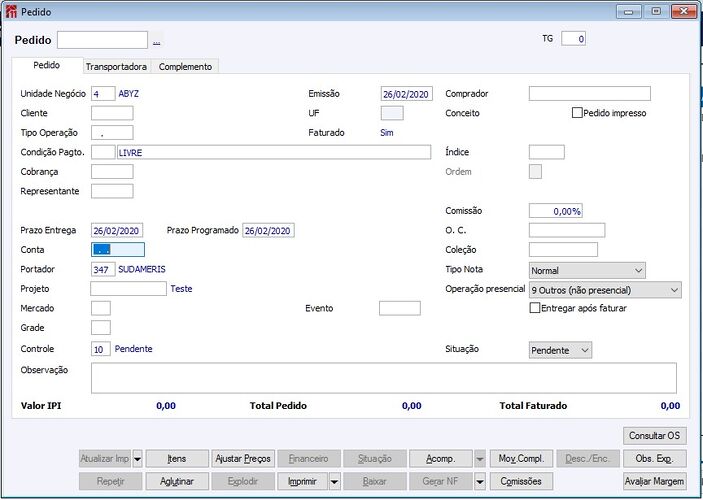This screenshot has height=500, width=703.
Task: Open the Atualizar Imp arrow dropdown
Action: coord(138,459)
